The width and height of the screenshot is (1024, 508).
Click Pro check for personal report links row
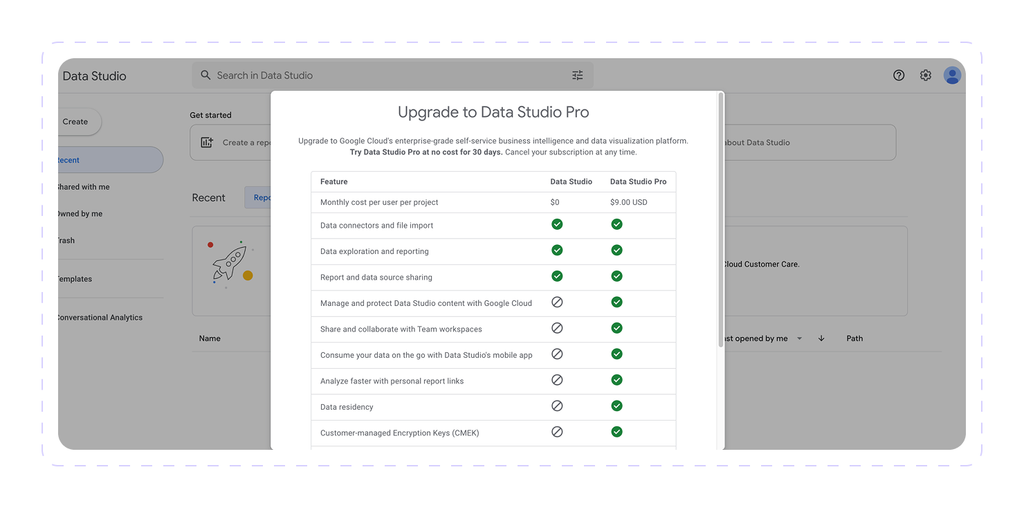click(x=616, y=379)
